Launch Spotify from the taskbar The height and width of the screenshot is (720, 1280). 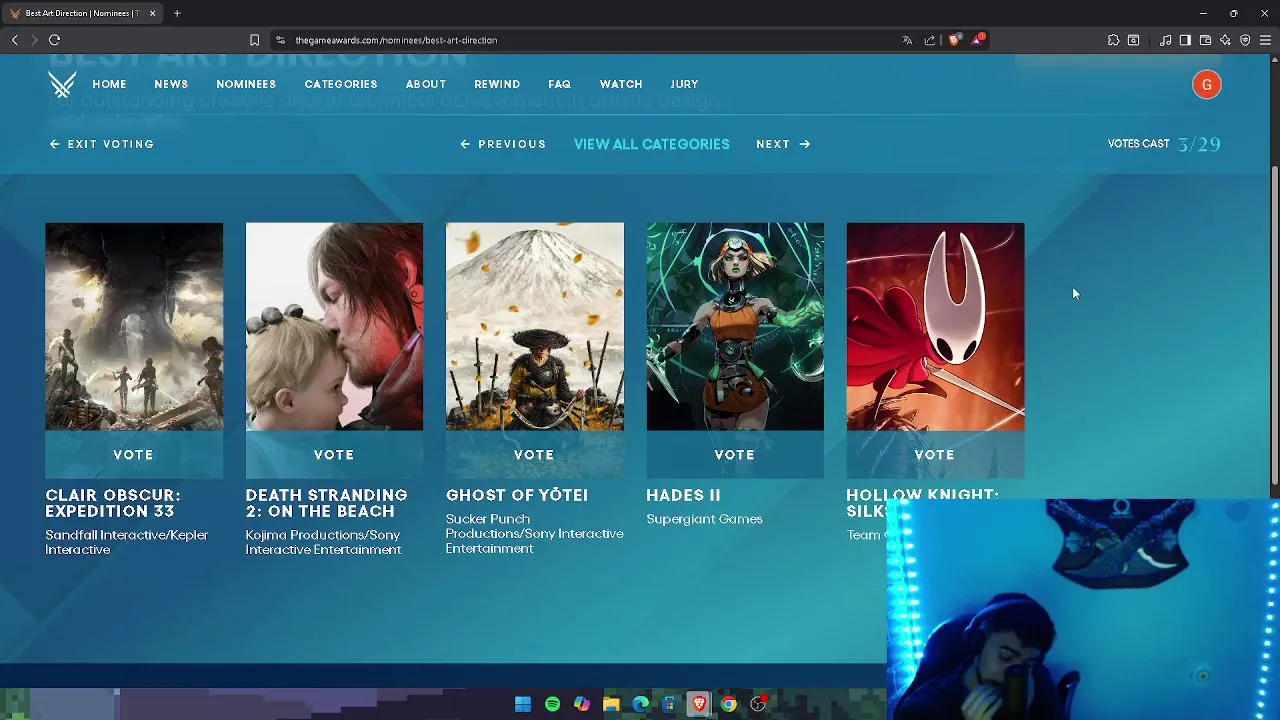point(552,704)
